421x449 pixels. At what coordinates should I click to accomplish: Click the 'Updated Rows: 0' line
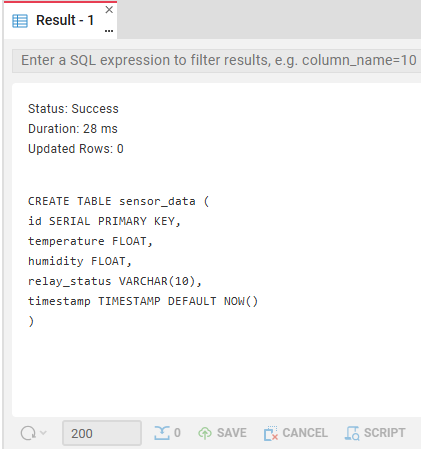pos(76,149)
